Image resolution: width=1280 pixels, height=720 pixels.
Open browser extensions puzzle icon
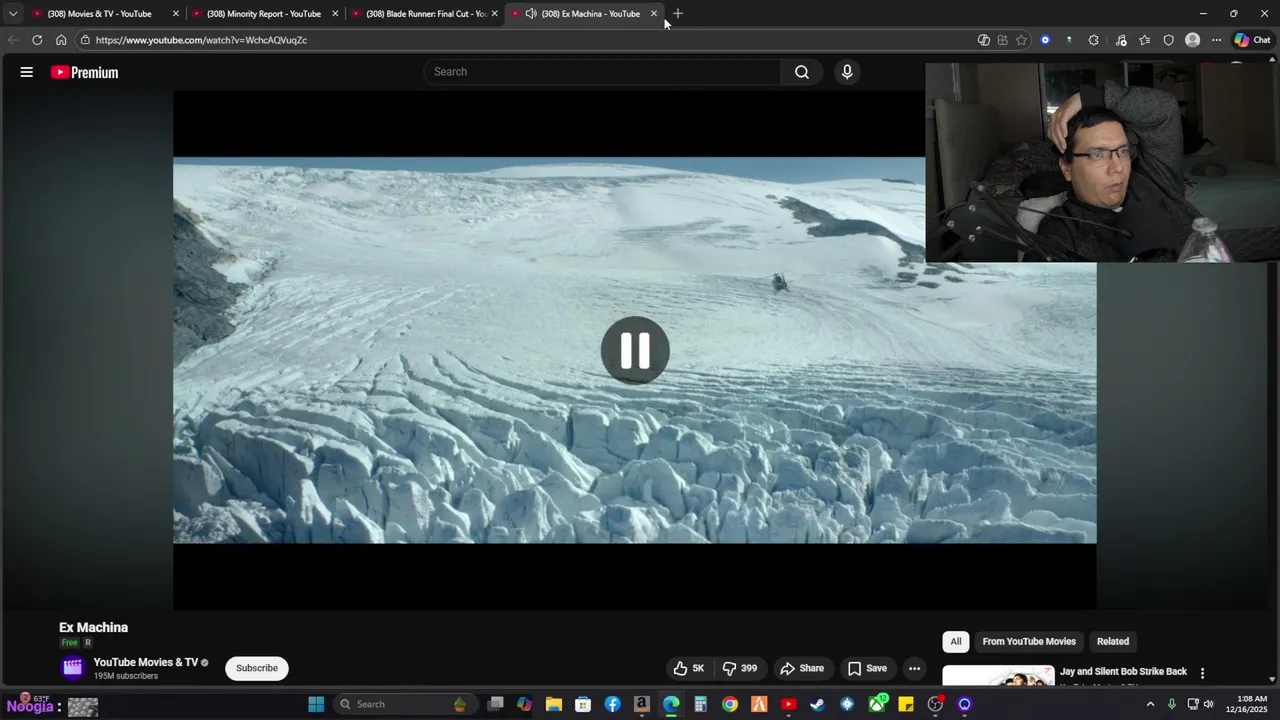(1093, 40)
